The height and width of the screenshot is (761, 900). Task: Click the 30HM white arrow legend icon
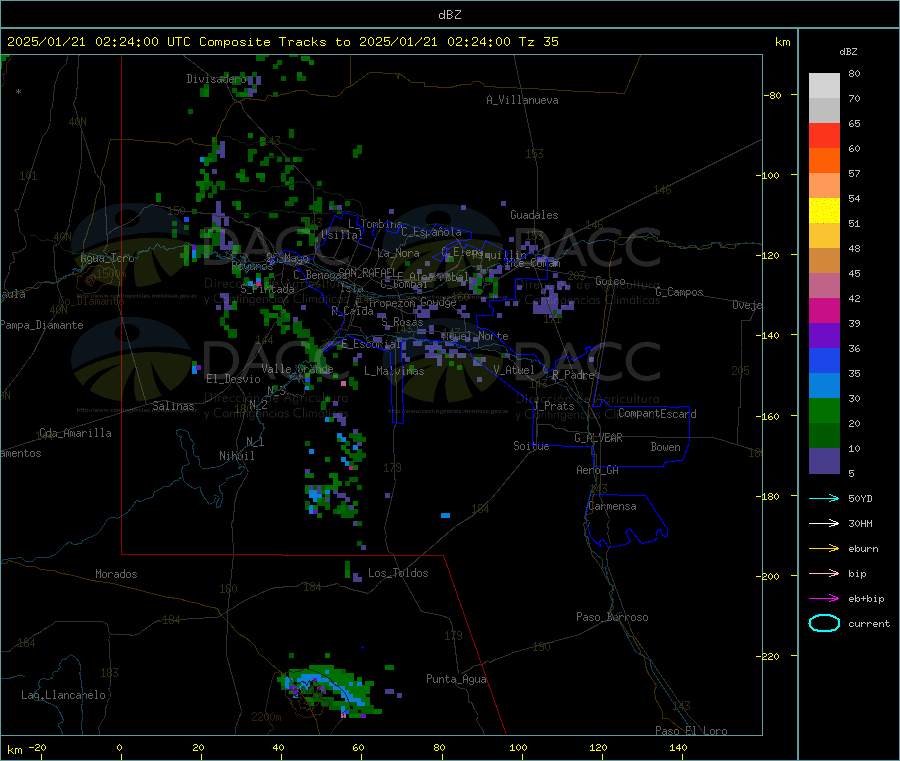pos(824,523)
